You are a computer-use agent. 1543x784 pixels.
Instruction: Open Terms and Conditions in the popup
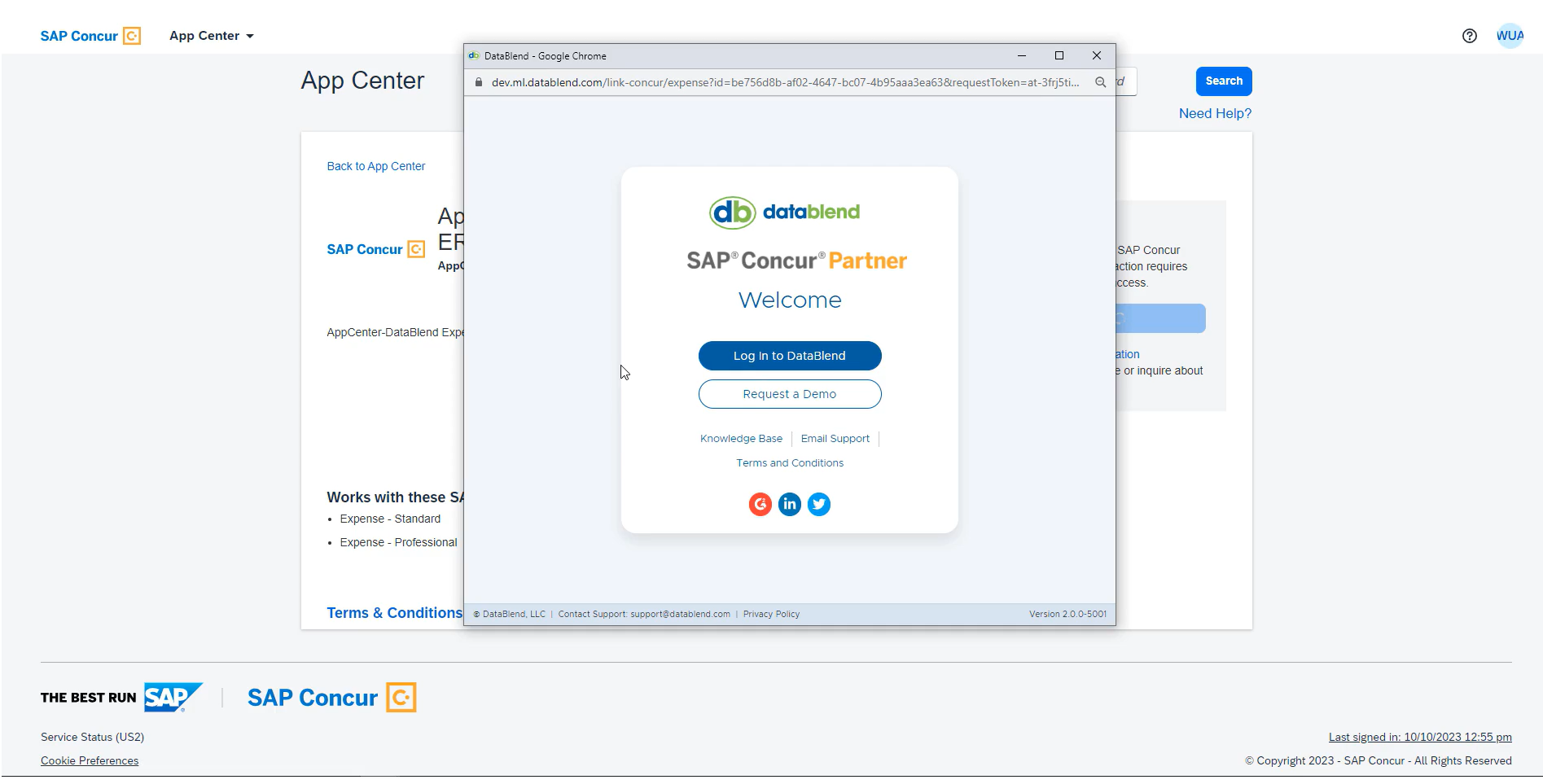pyautogui.click(x=789, y=462)
